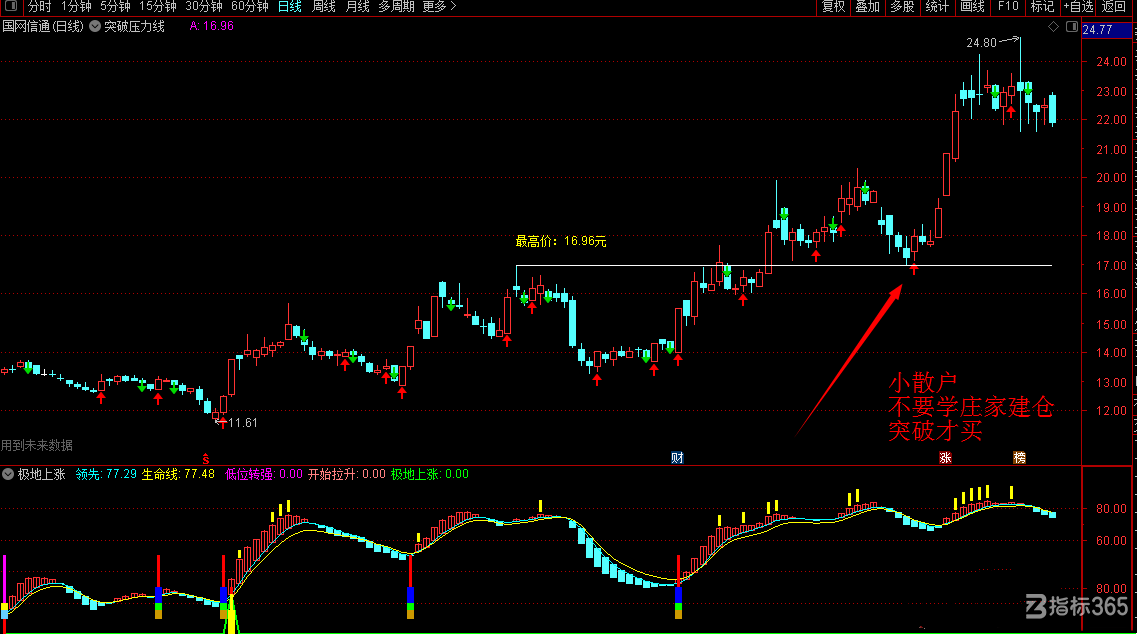Click the 标记 mark button

click(x=1043, y=7)
